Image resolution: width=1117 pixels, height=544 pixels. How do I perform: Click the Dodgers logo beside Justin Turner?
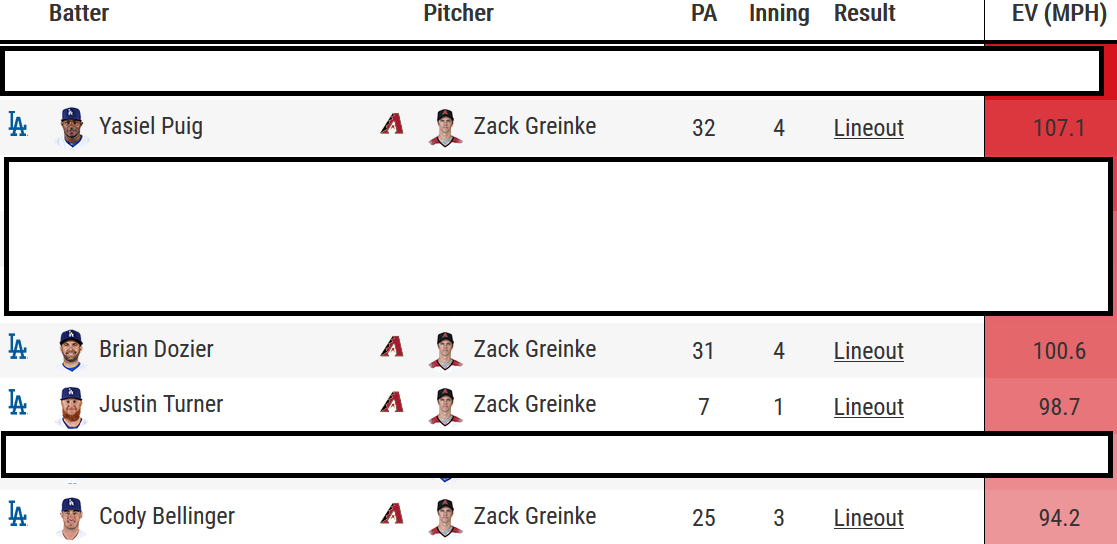[17, 403]
